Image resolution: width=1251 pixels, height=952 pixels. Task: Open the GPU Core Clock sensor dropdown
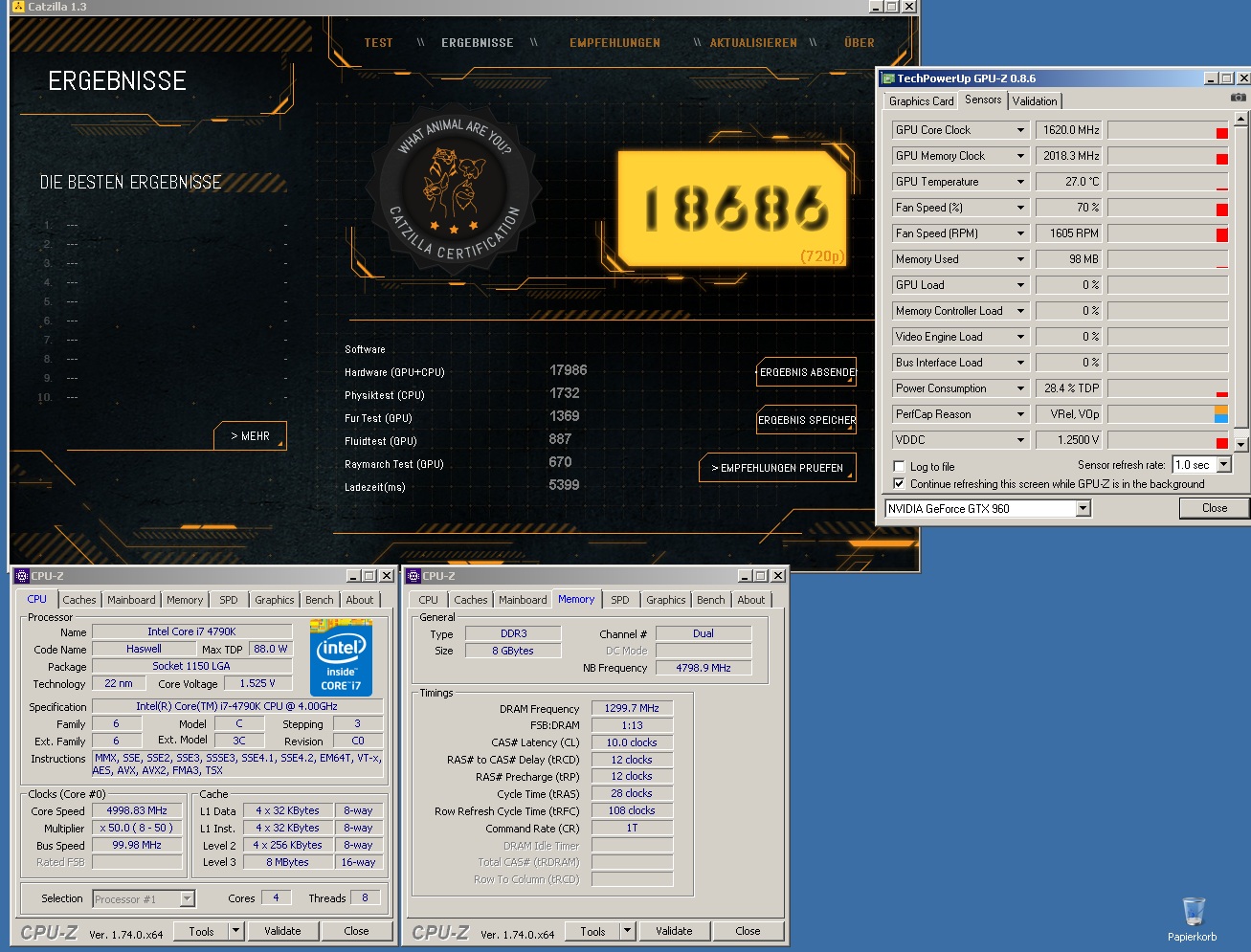(x=1020, y=130)
